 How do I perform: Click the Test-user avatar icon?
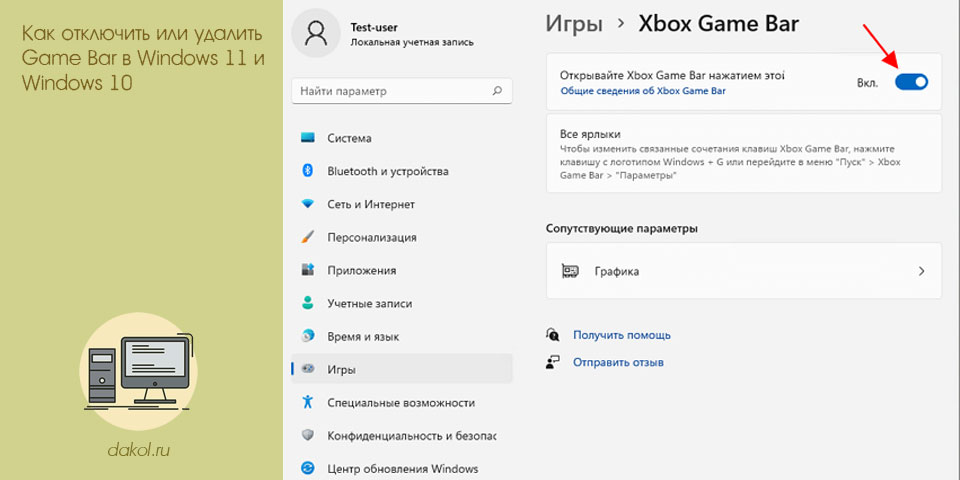(x=316, y=34)
